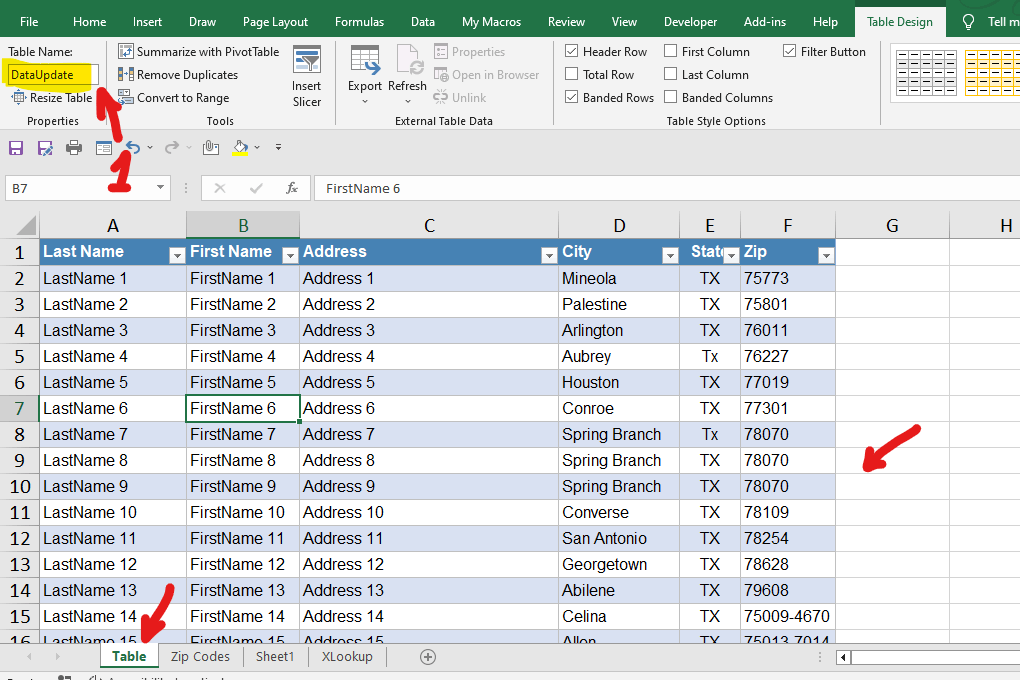1020x680 pixels.
Task: Open the Address filter dropdown
Action: 549,256
